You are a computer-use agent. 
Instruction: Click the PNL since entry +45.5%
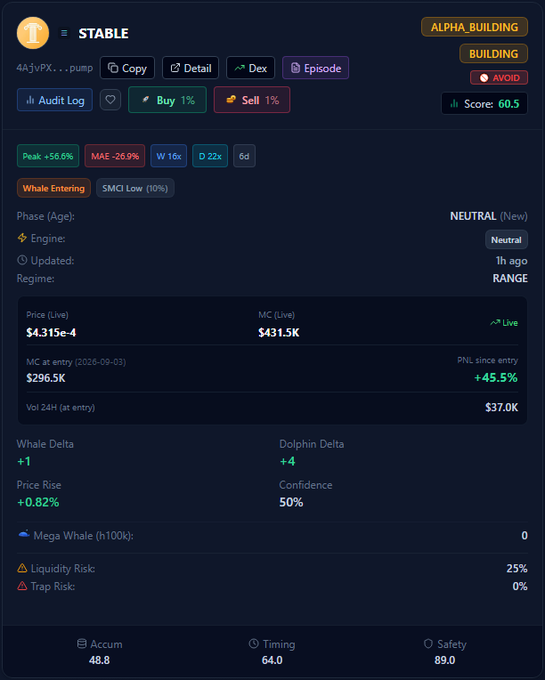496,377
